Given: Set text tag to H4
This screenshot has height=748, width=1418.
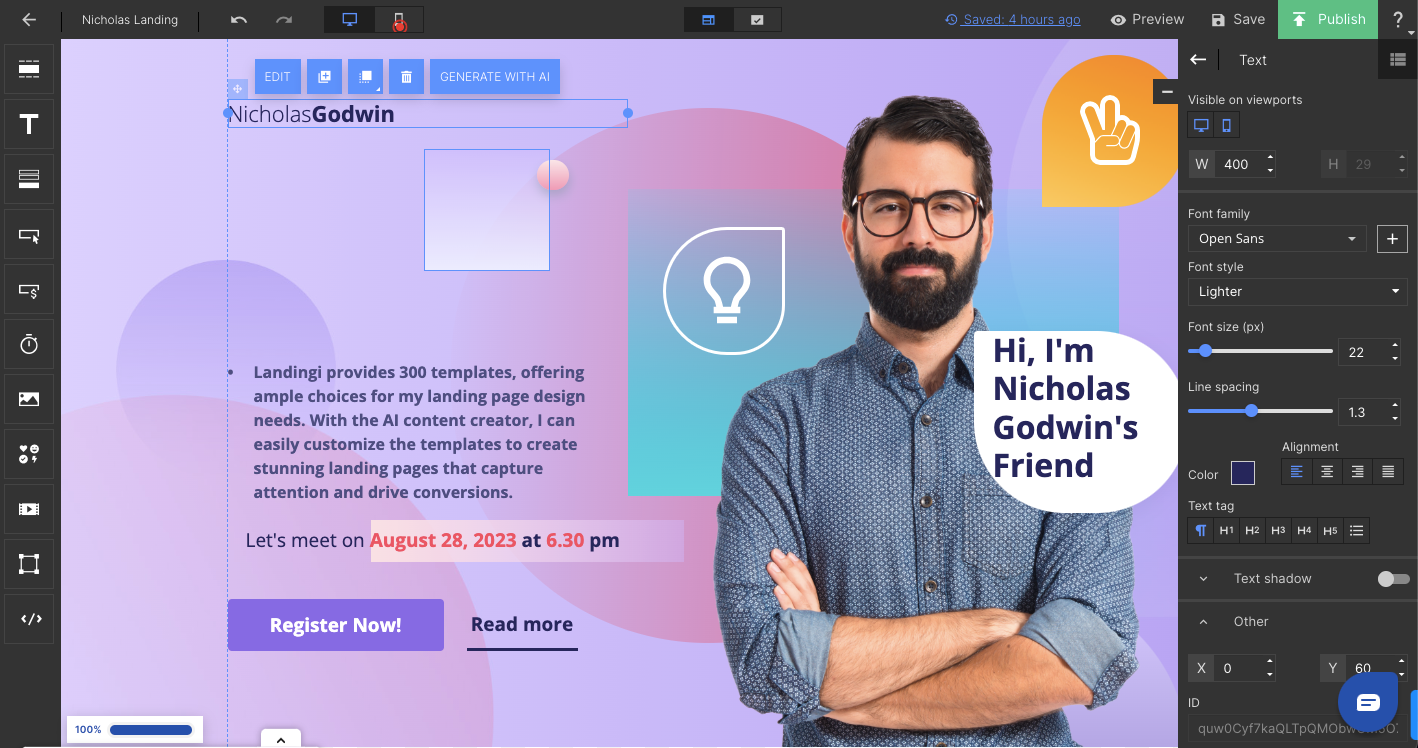Looking at the screenshot, I should [1304, 531].
